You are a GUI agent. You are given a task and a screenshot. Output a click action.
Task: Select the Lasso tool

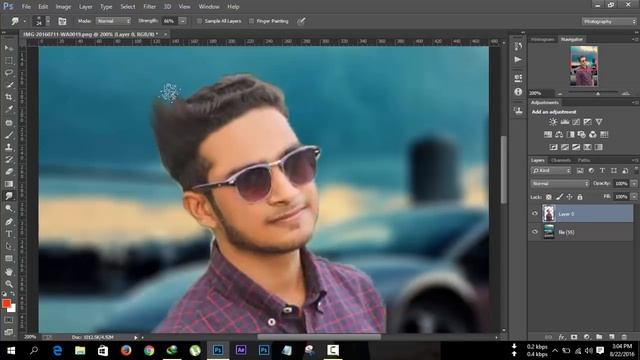point(9,73)
